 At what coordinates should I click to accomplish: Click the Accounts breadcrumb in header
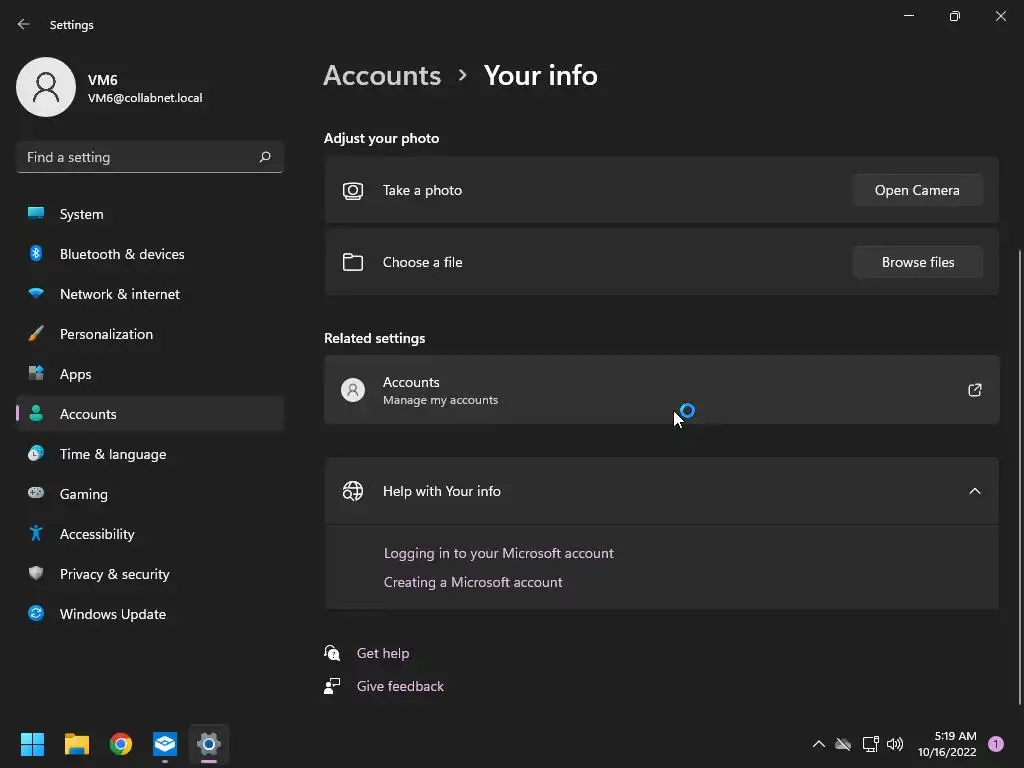[x=382, y=75]
